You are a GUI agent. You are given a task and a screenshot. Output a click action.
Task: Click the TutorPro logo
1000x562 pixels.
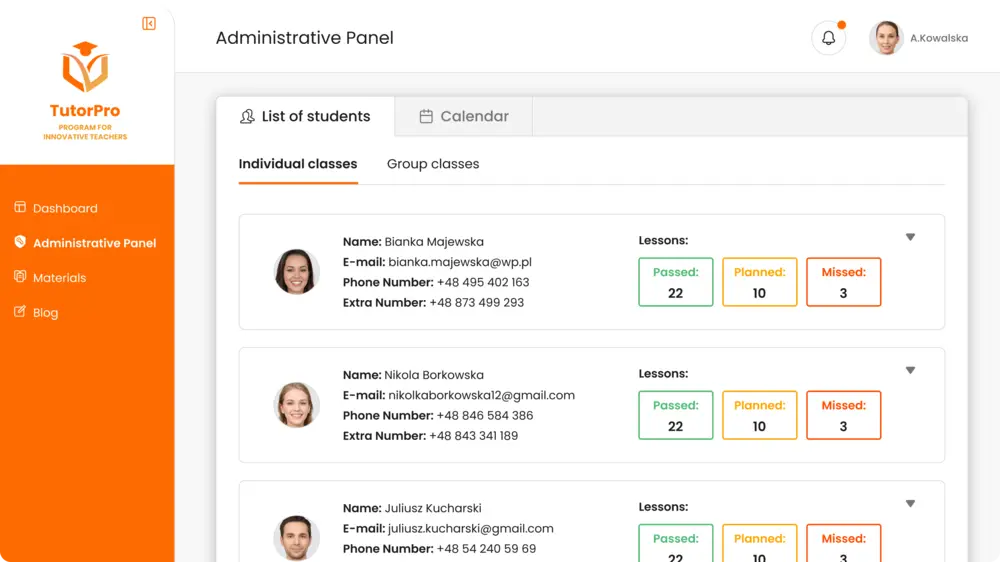pyautogui.click(x=85, y=91)
